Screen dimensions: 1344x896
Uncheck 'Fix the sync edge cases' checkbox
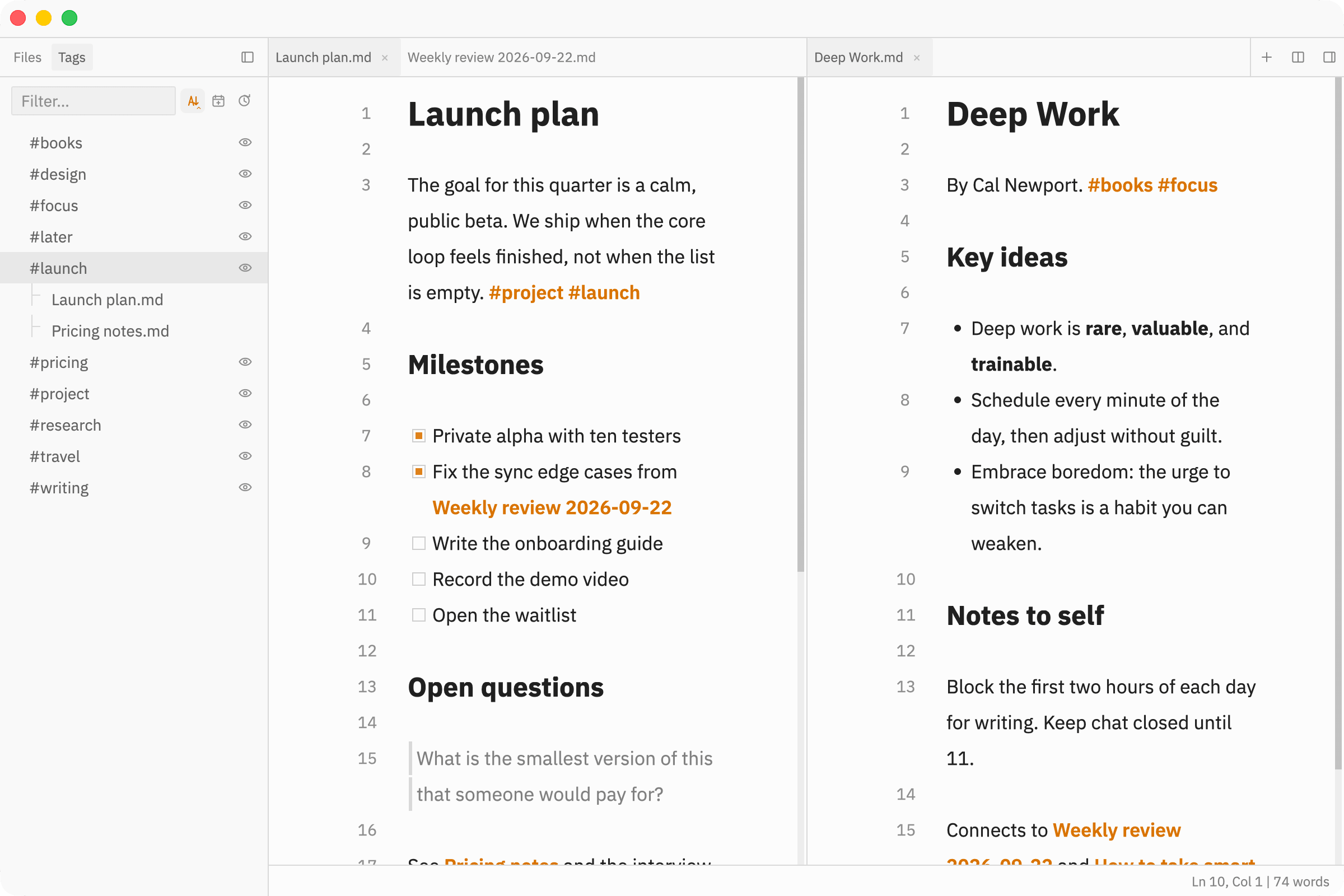coord(419,472)
